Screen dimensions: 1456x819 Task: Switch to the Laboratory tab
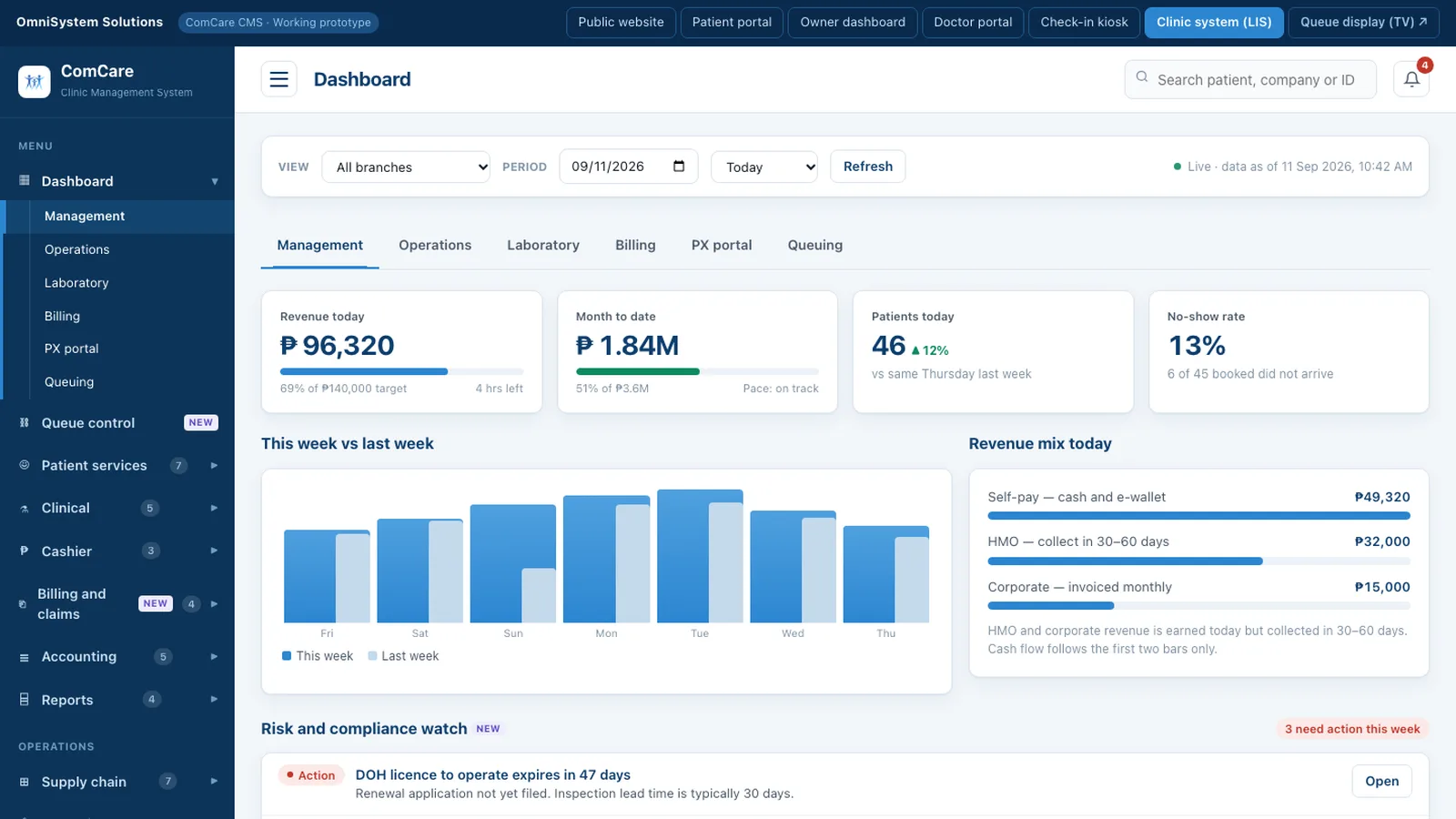tap(543, 245)
